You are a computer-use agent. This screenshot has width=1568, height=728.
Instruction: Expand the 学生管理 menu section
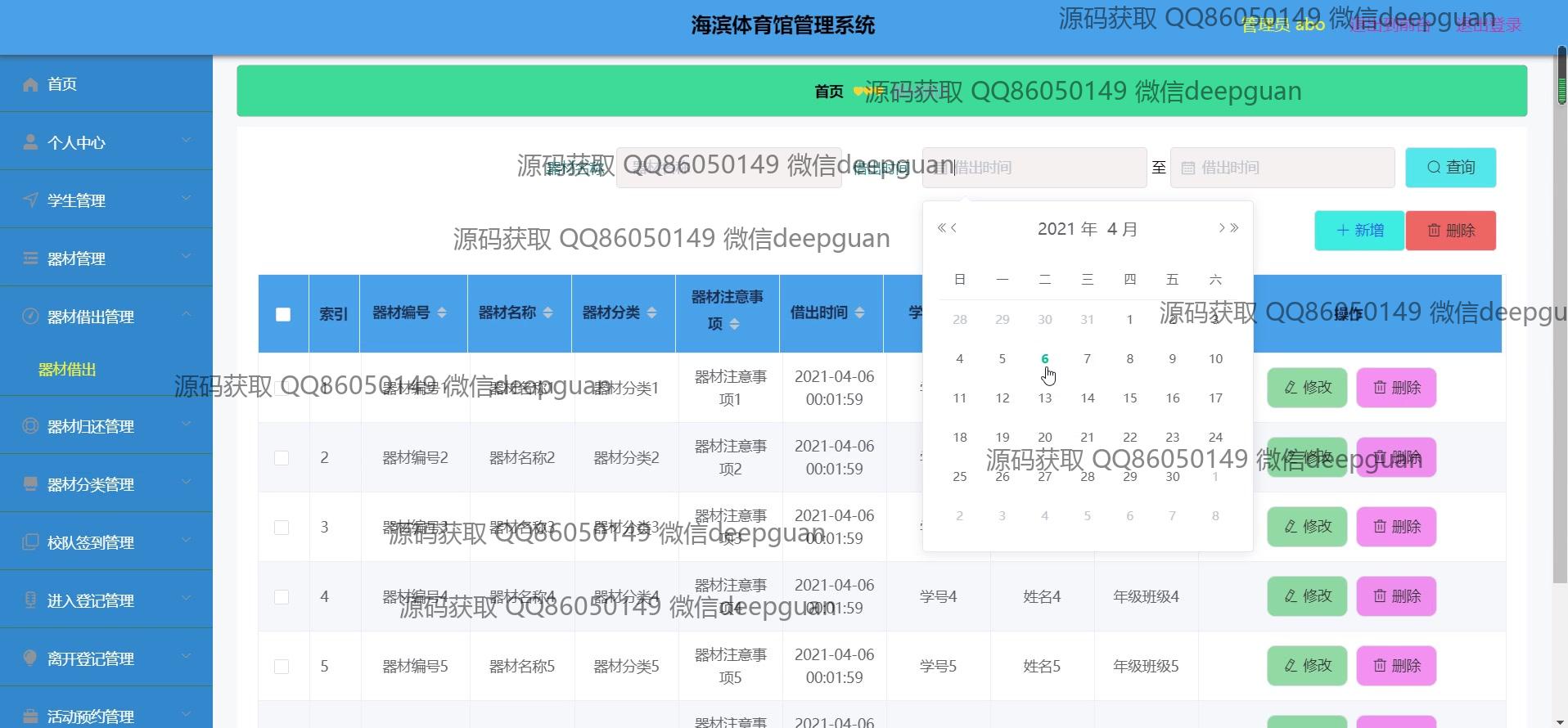point(106,200)
